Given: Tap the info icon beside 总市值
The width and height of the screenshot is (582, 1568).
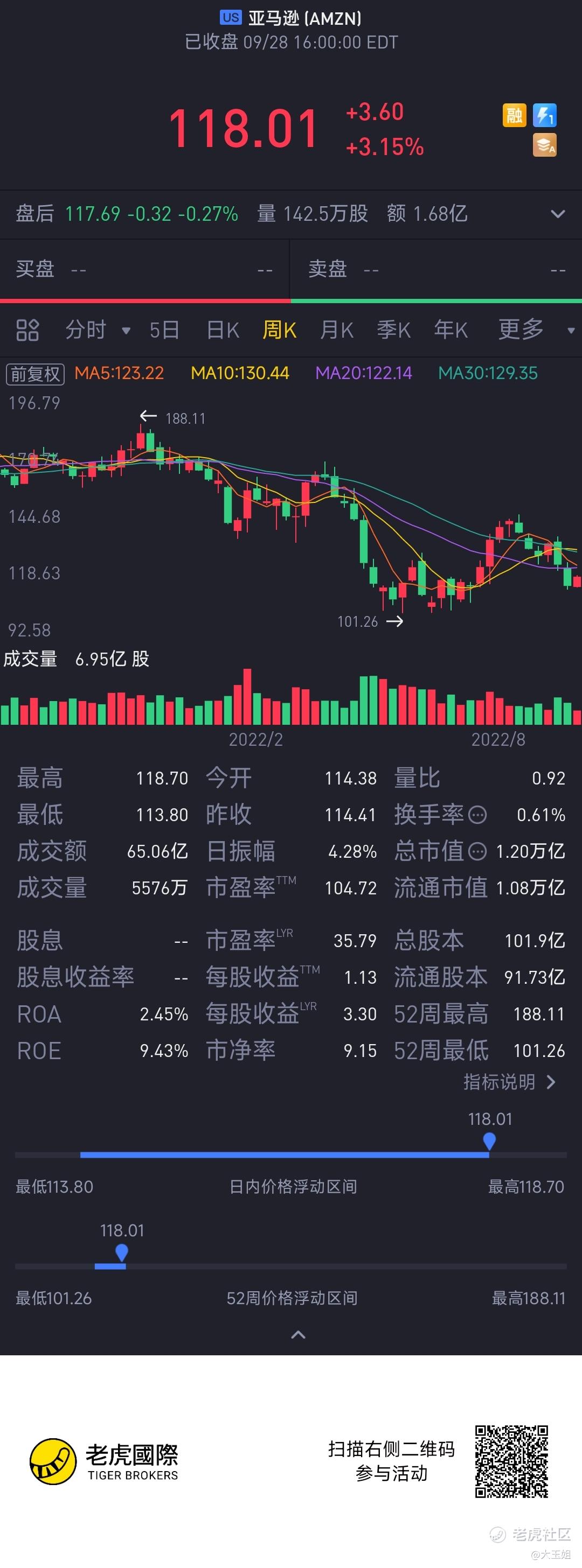Looking at the screenshot, I should coord(477,851).
